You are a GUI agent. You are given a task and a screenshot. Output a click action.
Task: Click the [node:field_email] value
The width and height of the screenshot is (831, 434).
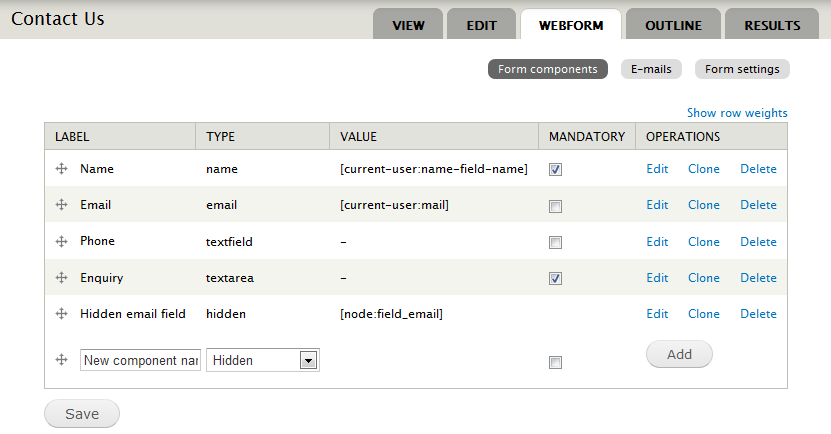[391, 314]
